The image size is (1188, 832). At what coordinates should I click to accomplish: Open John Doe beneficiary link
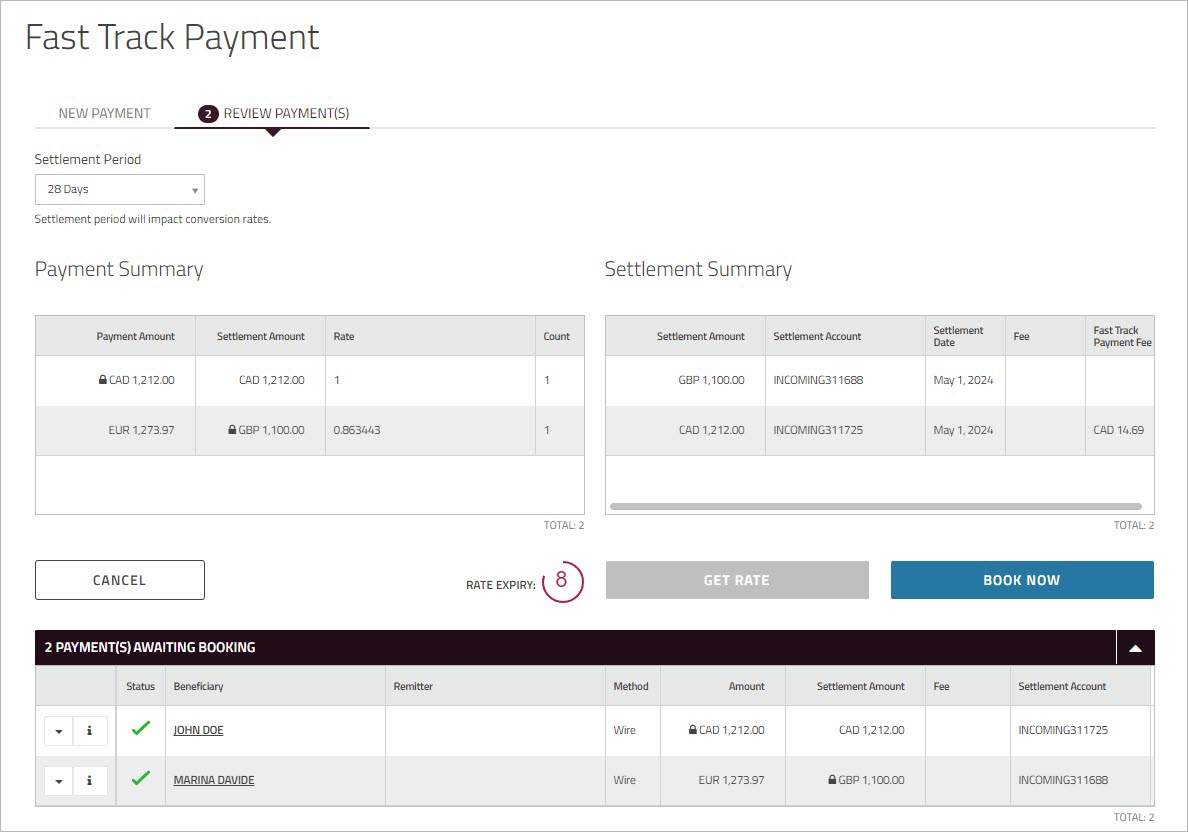click(x=199, y=730)
